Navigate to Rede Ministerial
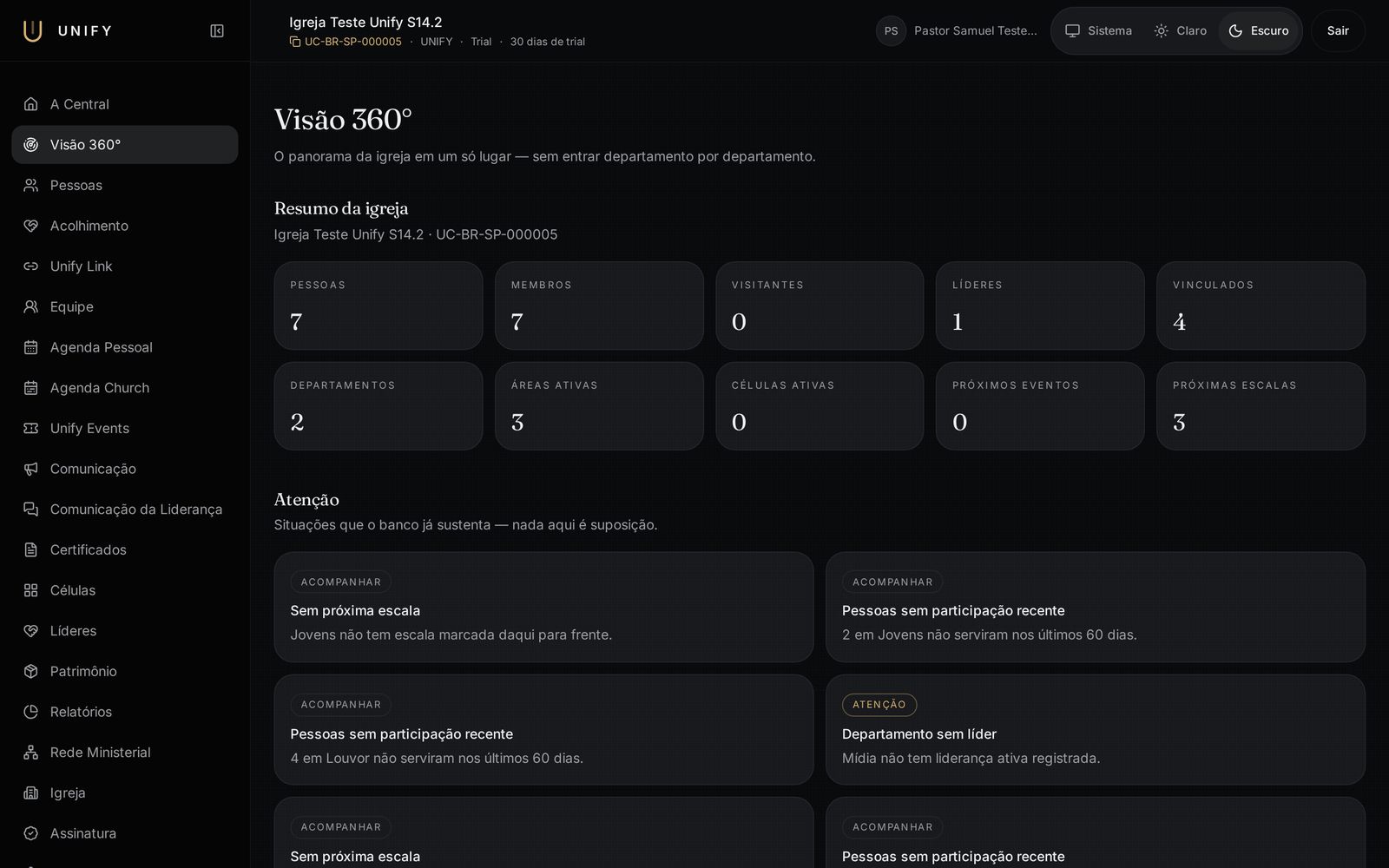This screenshot has width=1389, height=868. pyautogui.click(x=125, y=753)
